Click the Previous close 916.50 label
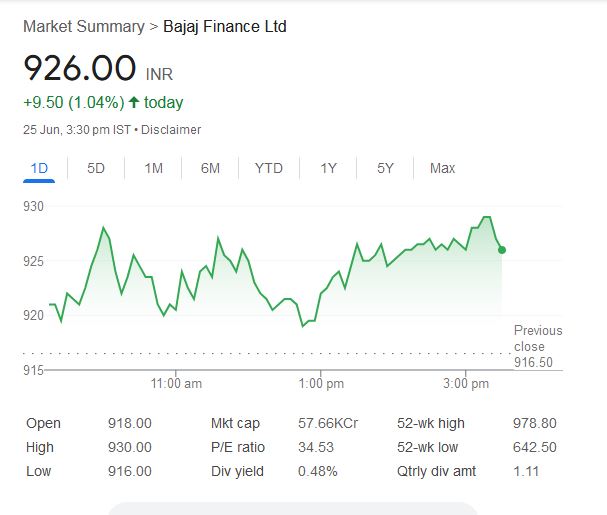Viewport: 607px width, 515px height. [x=538, y=346]
